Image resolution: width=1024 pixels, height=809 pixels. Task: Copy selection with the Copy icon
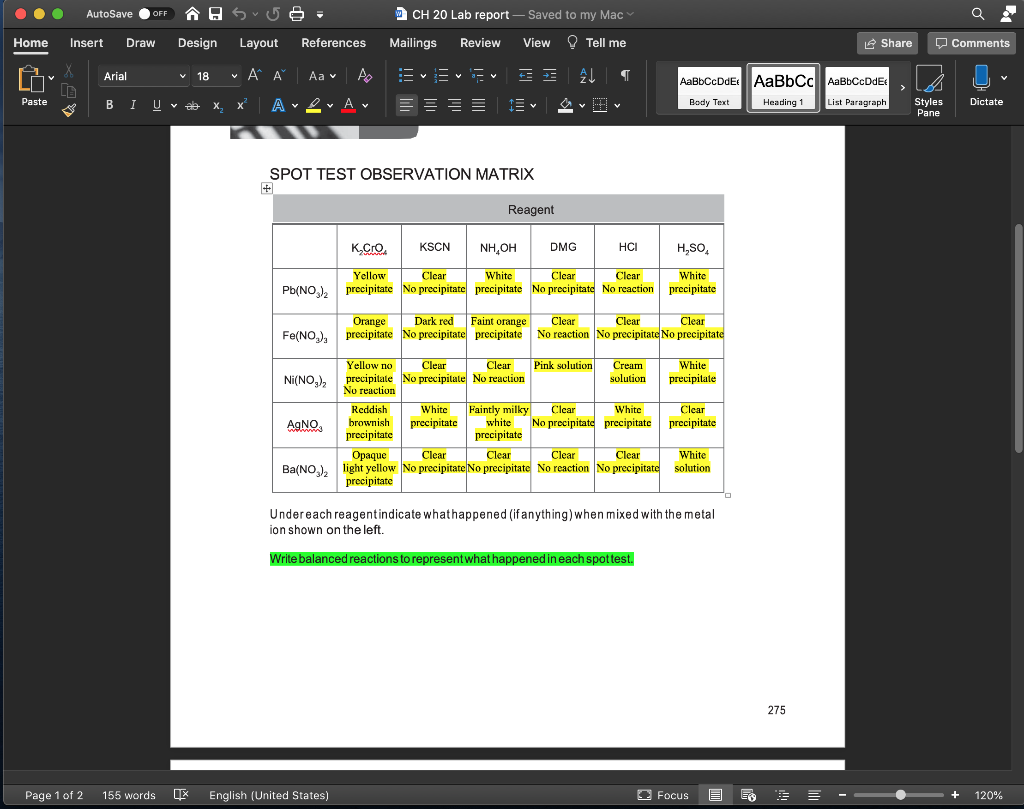[69, 91]
